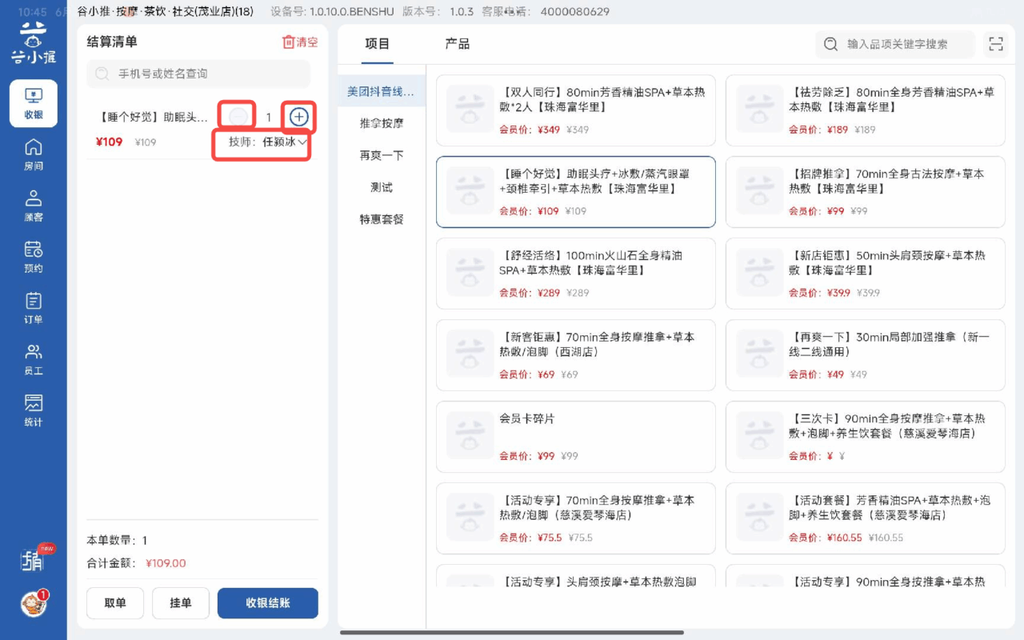Image resolution: width=1024 pixels, height=640 pixels.
Task: Click thumbnail of 【三次卡】90min item
Action: coord(760,436)
